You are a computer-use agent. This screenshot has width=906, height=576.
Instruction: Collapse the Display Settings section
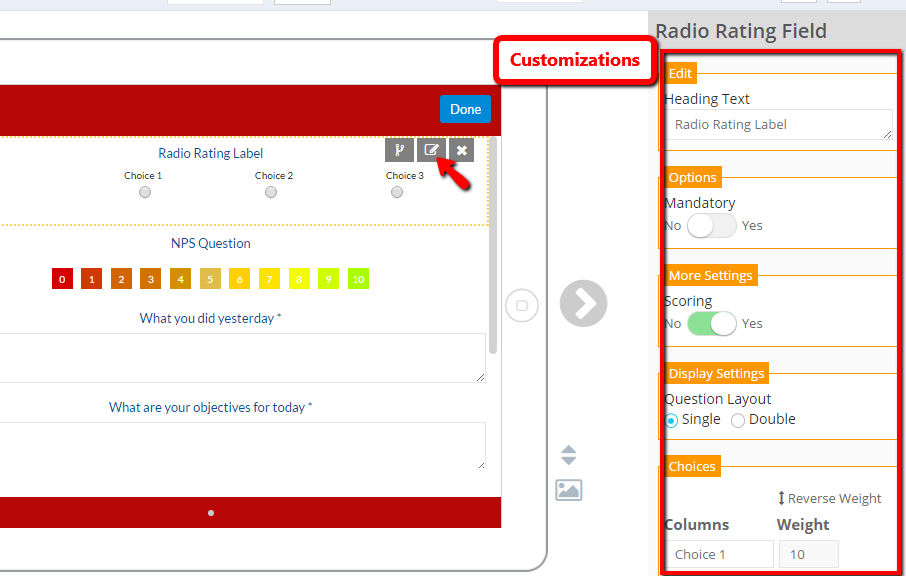[x=716, y=373]
